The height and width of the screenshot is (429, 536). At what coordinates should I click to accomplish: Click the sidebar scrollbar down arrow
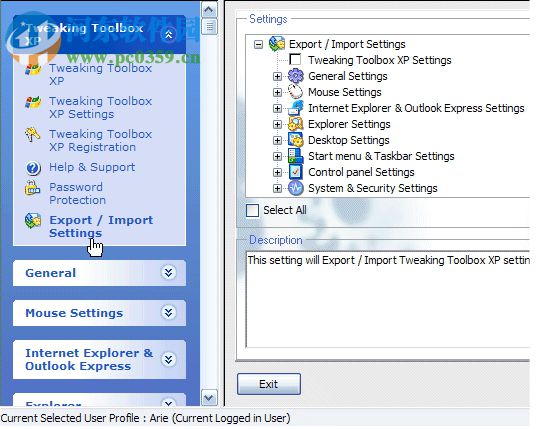209,398
